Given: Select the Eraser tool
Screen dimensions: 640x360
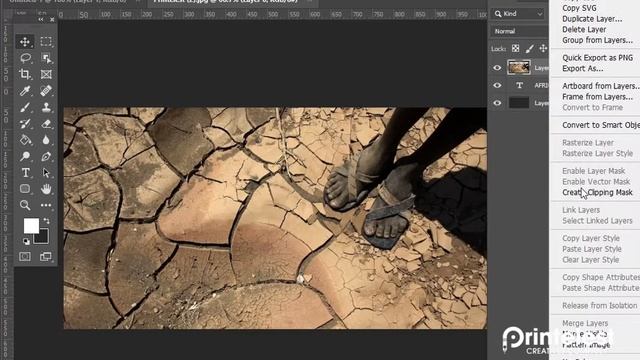Looking at the screenshot, I should pyautogui.click(x=46, y=123).
